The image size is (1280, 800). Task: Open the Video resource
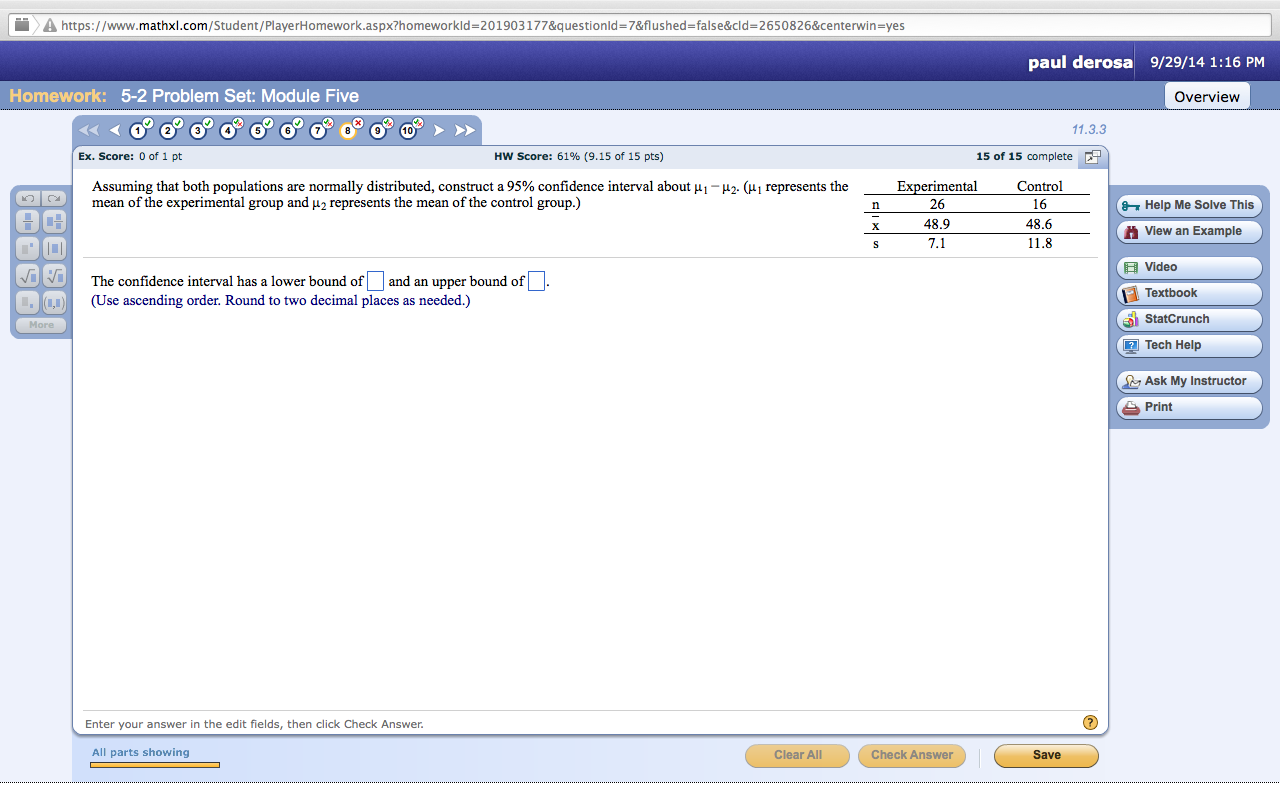pyautogui.click(x=1189, y=267)
